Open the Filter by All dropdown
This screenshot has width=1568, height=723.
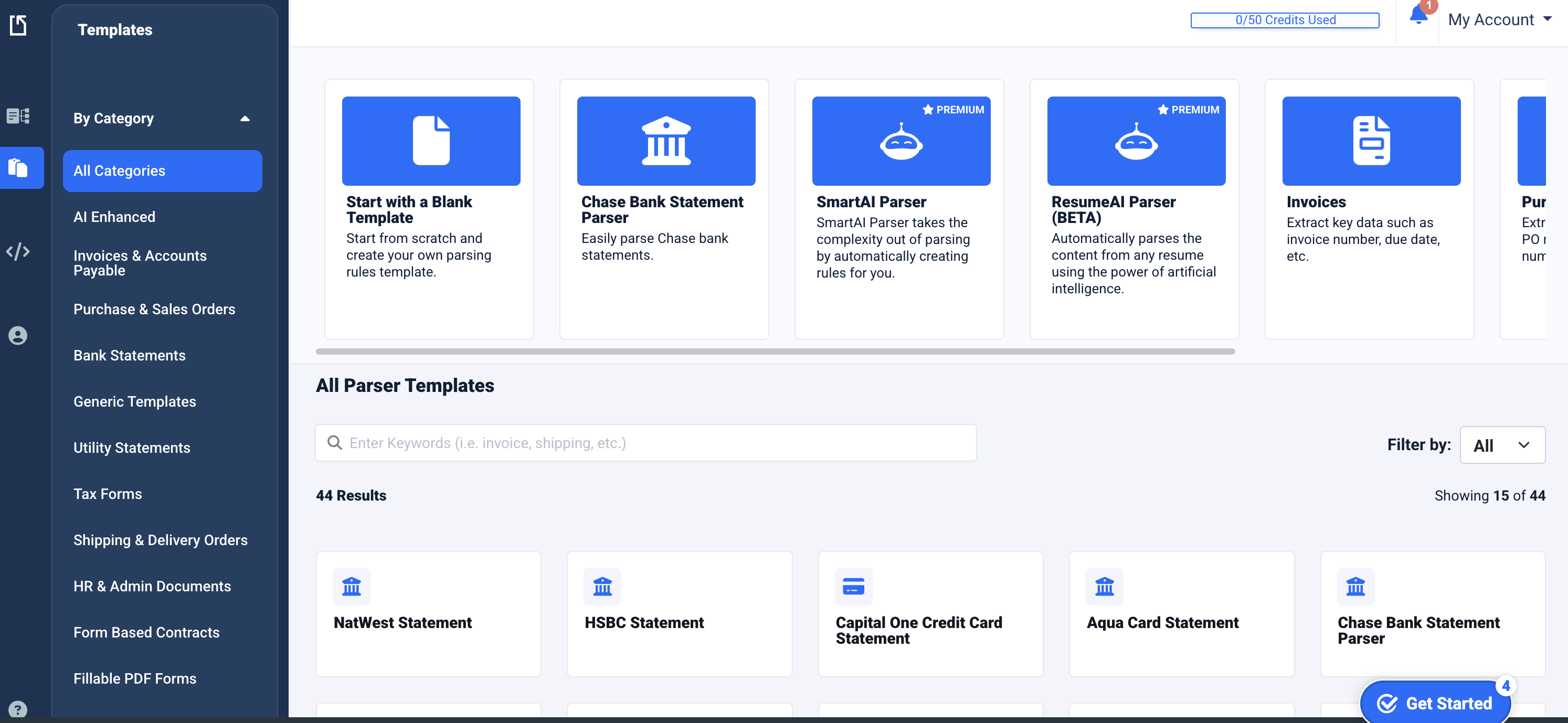(x=1502, y=445)
